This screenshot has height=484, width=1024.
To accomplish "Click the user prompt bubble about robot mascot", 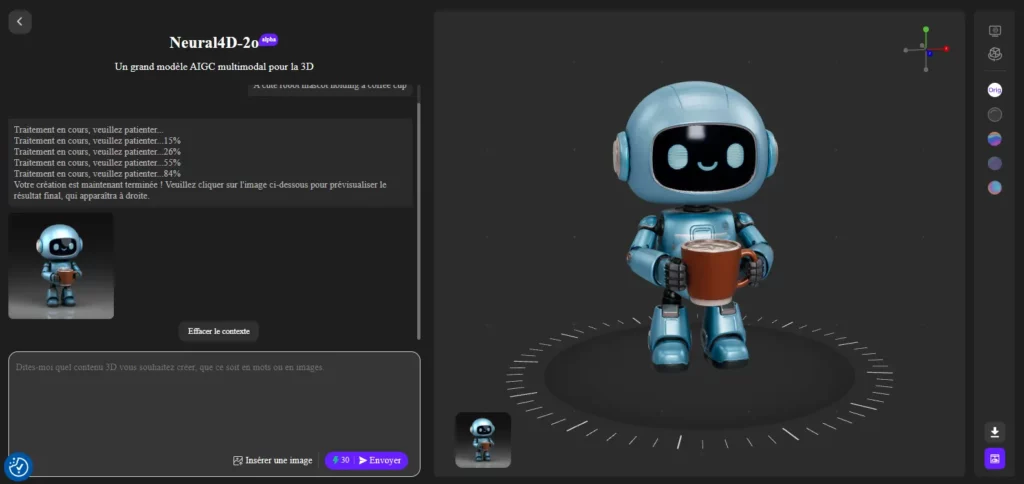I will coord(332,89).
